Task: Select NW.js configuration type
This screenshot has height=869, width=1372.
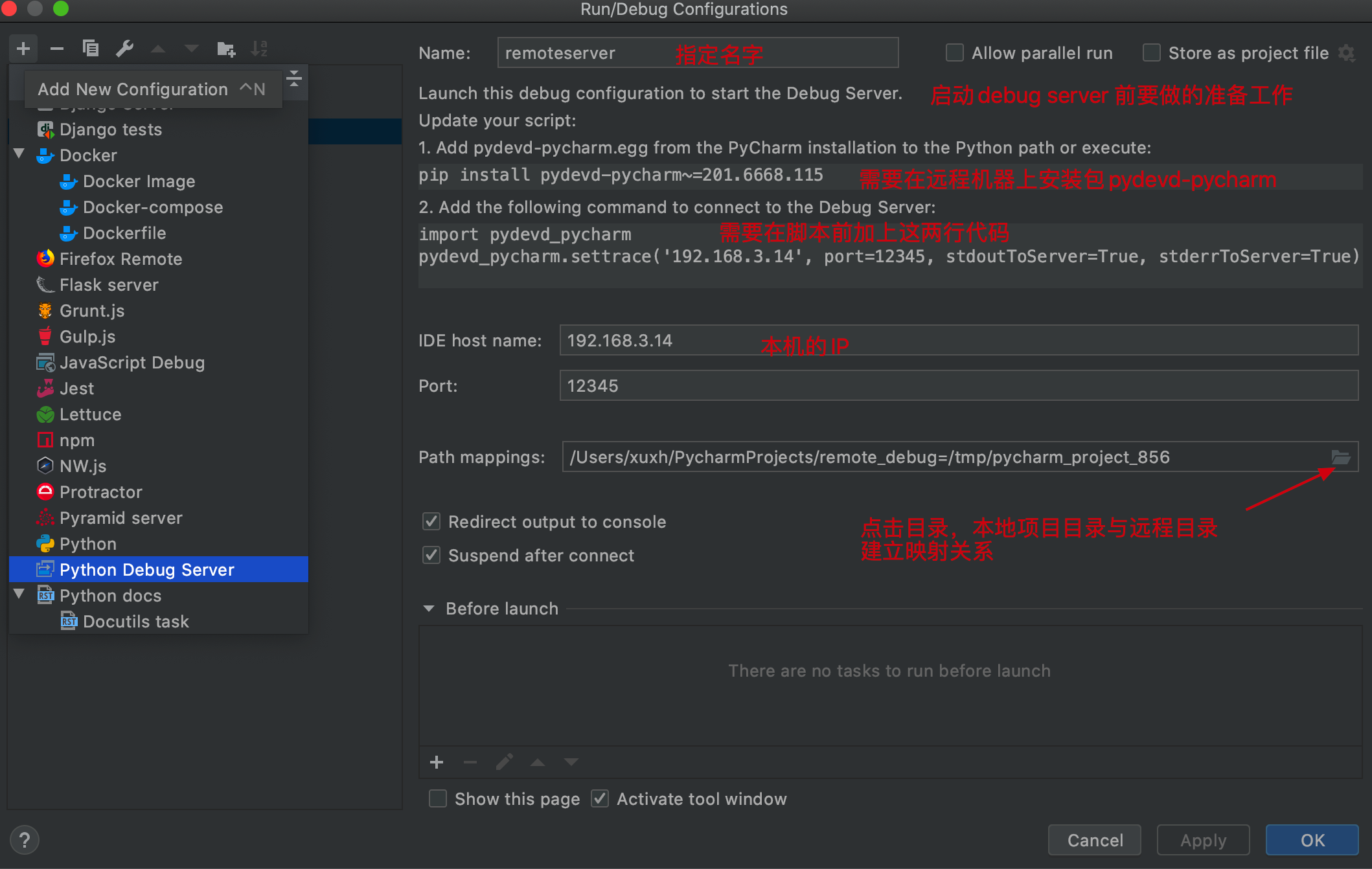Action: tap(159, 466)
